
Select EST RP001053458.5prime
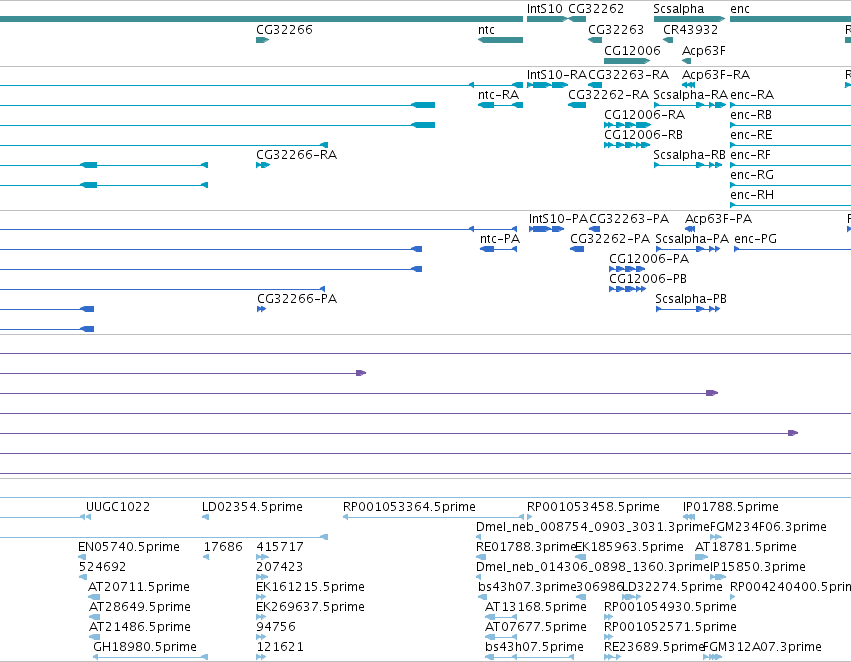[593, 507]
